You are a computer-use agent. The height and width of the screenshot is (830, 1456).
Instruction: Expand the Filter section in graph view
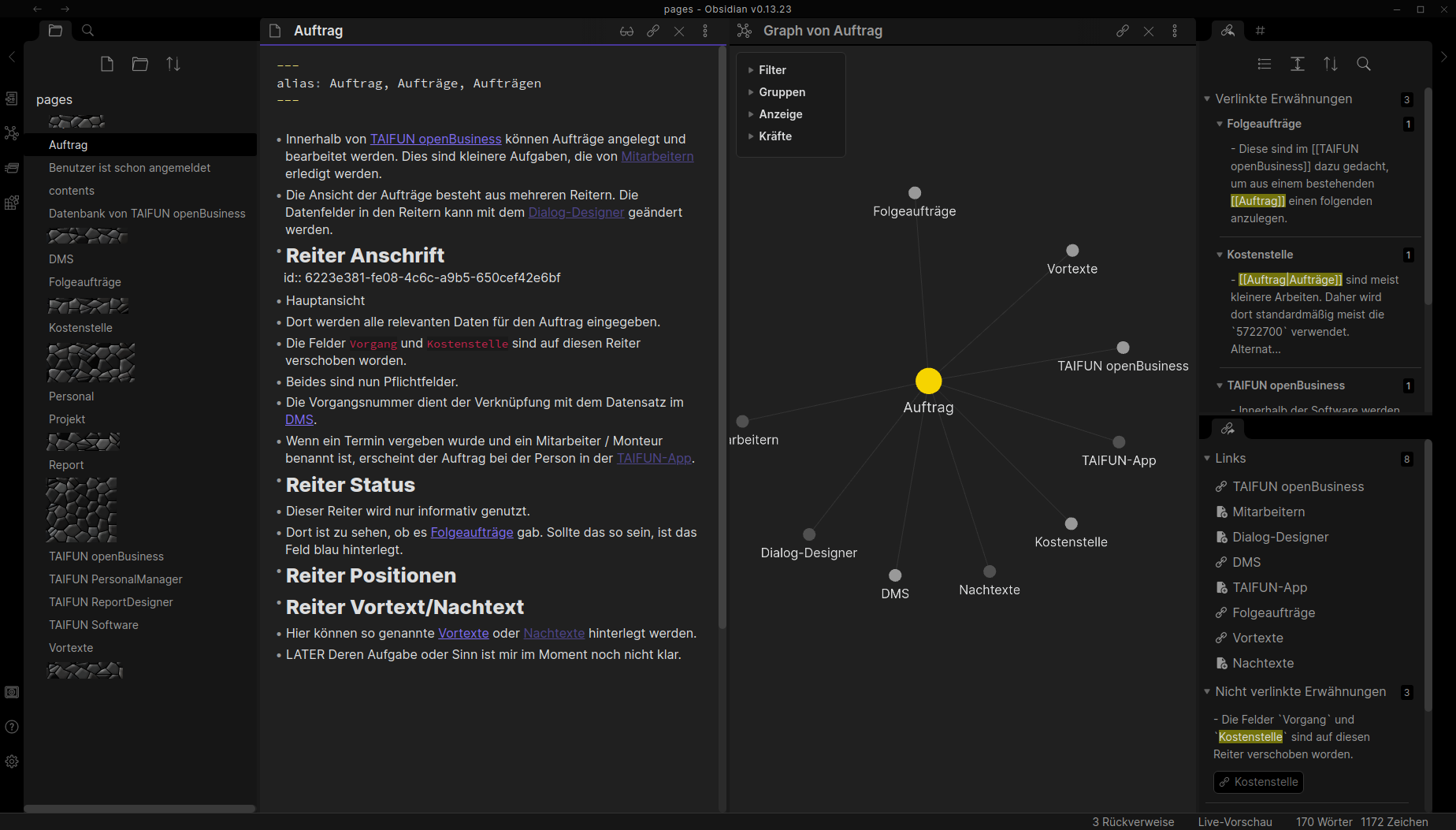(x=771, y=69)
